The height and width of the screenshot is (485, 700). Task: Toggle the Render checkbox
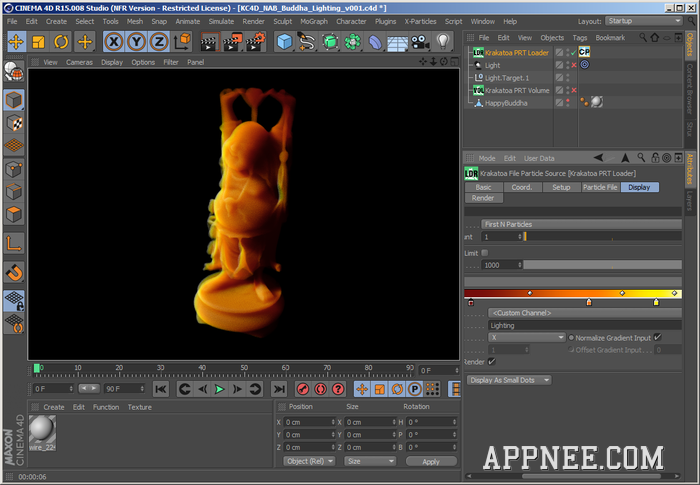(x=492, y=362)
